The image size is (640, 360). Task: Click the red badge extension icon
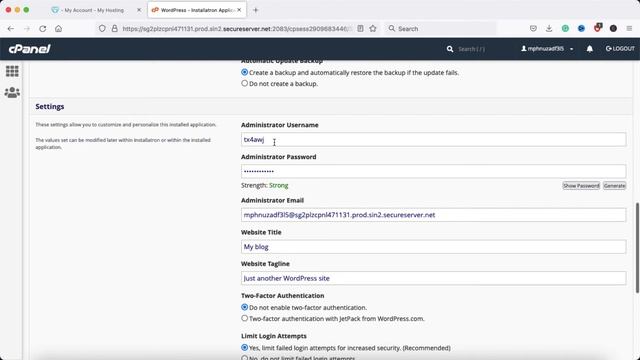coord(598,28)
